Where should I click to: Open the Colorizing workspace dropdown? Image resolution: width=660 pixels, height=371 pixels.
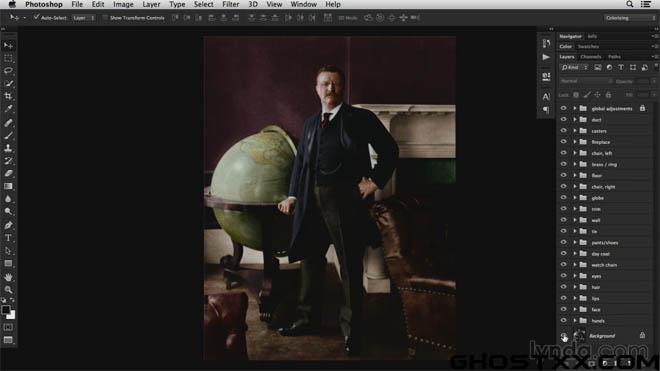630,18
